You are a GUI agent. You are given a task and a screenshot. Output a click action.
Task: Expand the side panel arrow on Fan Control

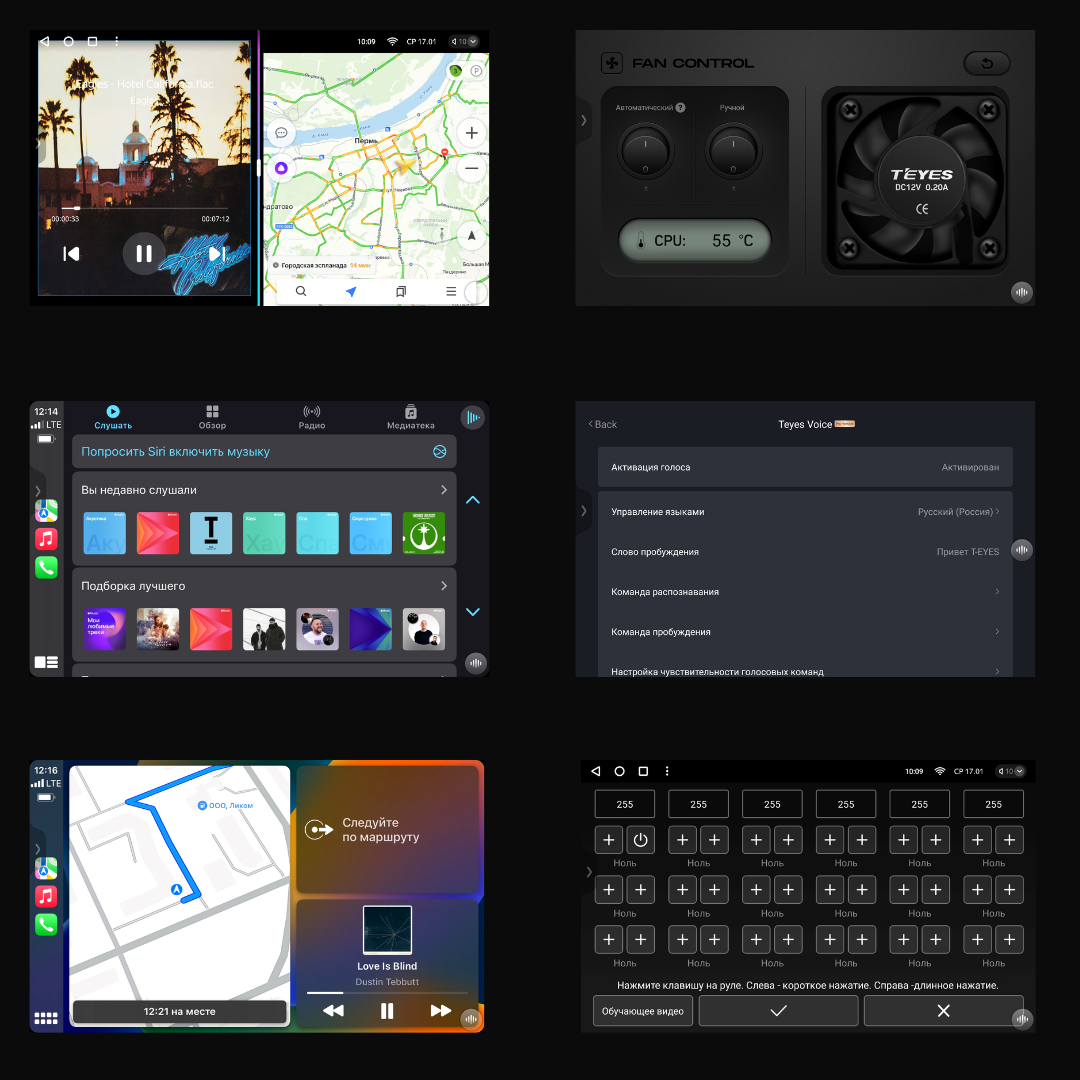583,120
